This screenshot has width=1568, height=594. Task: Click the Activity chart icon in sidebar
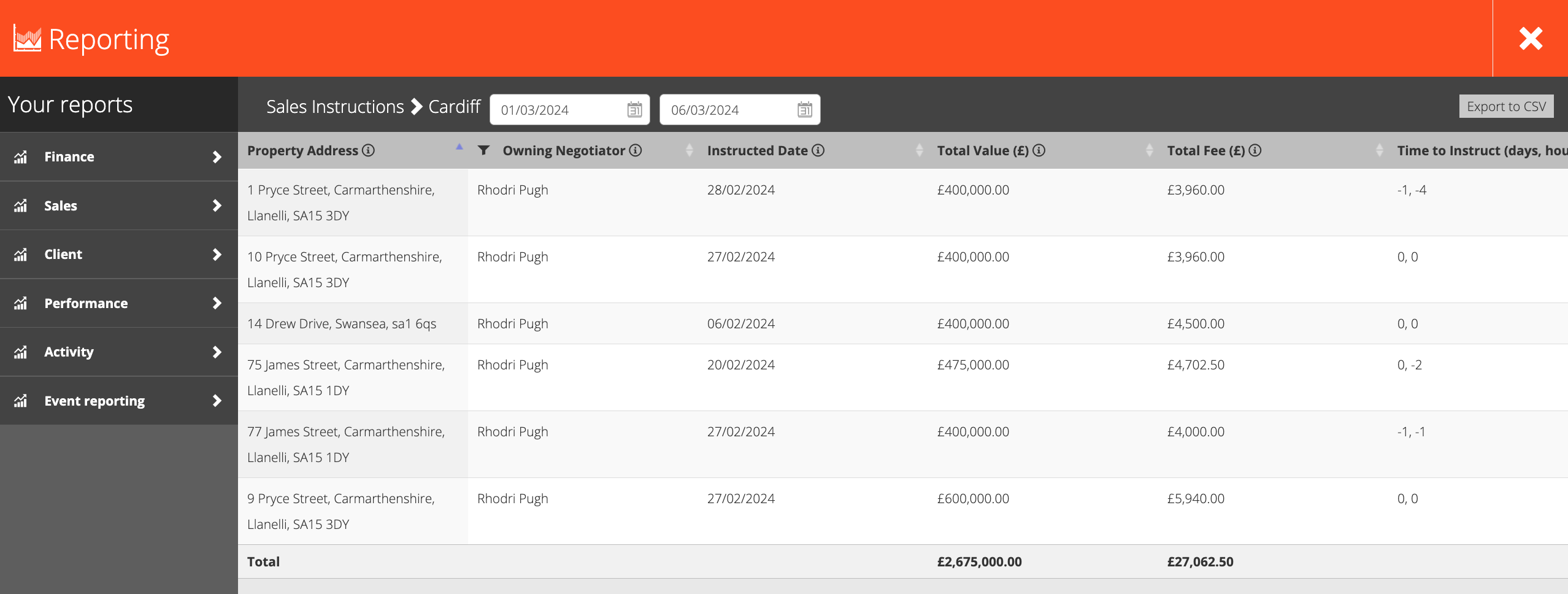21,352
